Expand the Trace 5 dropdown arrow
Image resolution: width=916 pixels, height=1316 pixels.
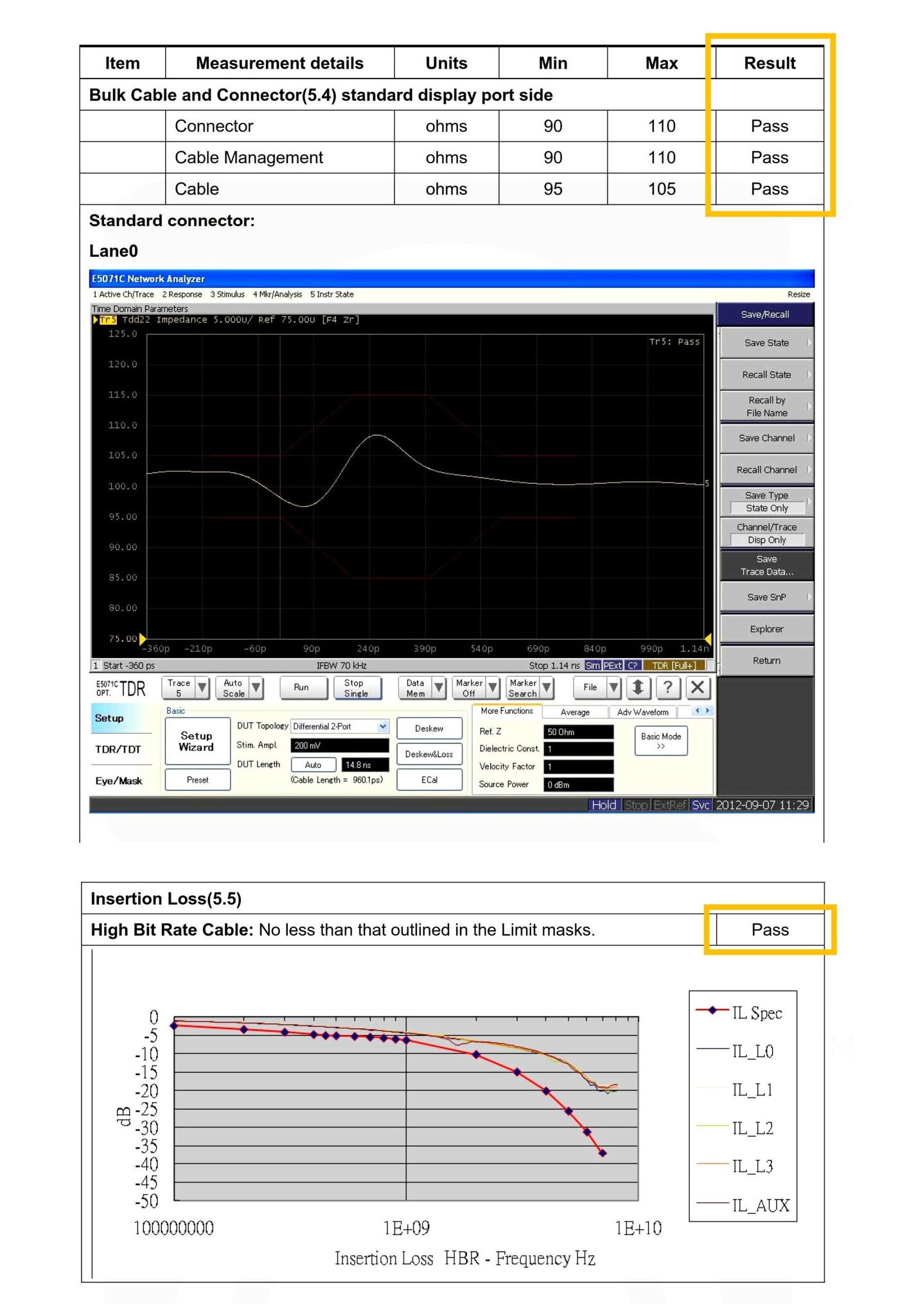point(202,688)
